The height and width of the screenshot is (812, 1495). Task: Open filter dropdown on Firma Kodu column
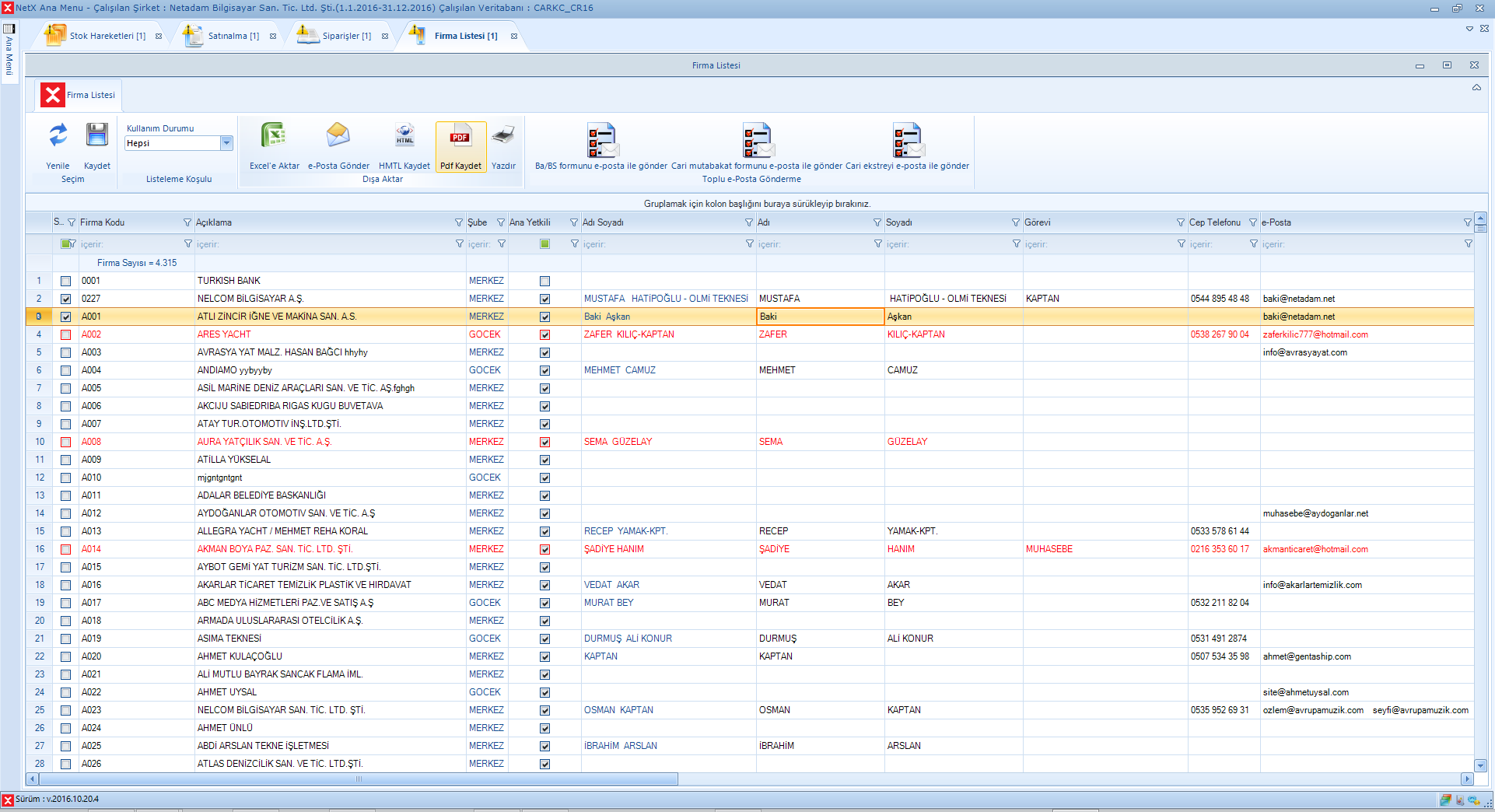(x=187, y=222)
